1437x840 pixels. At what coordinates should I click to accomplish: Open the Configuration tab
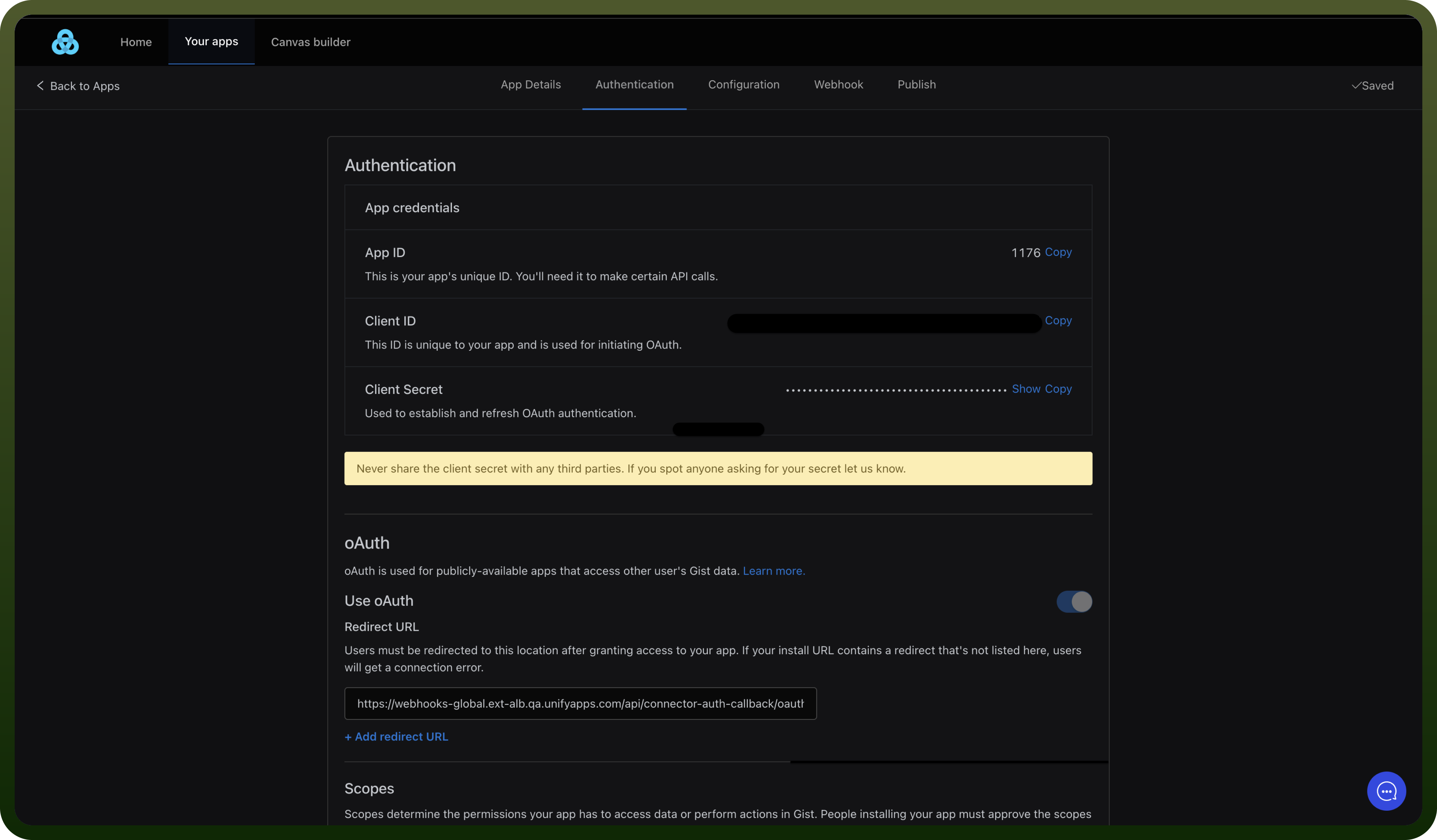743,84
